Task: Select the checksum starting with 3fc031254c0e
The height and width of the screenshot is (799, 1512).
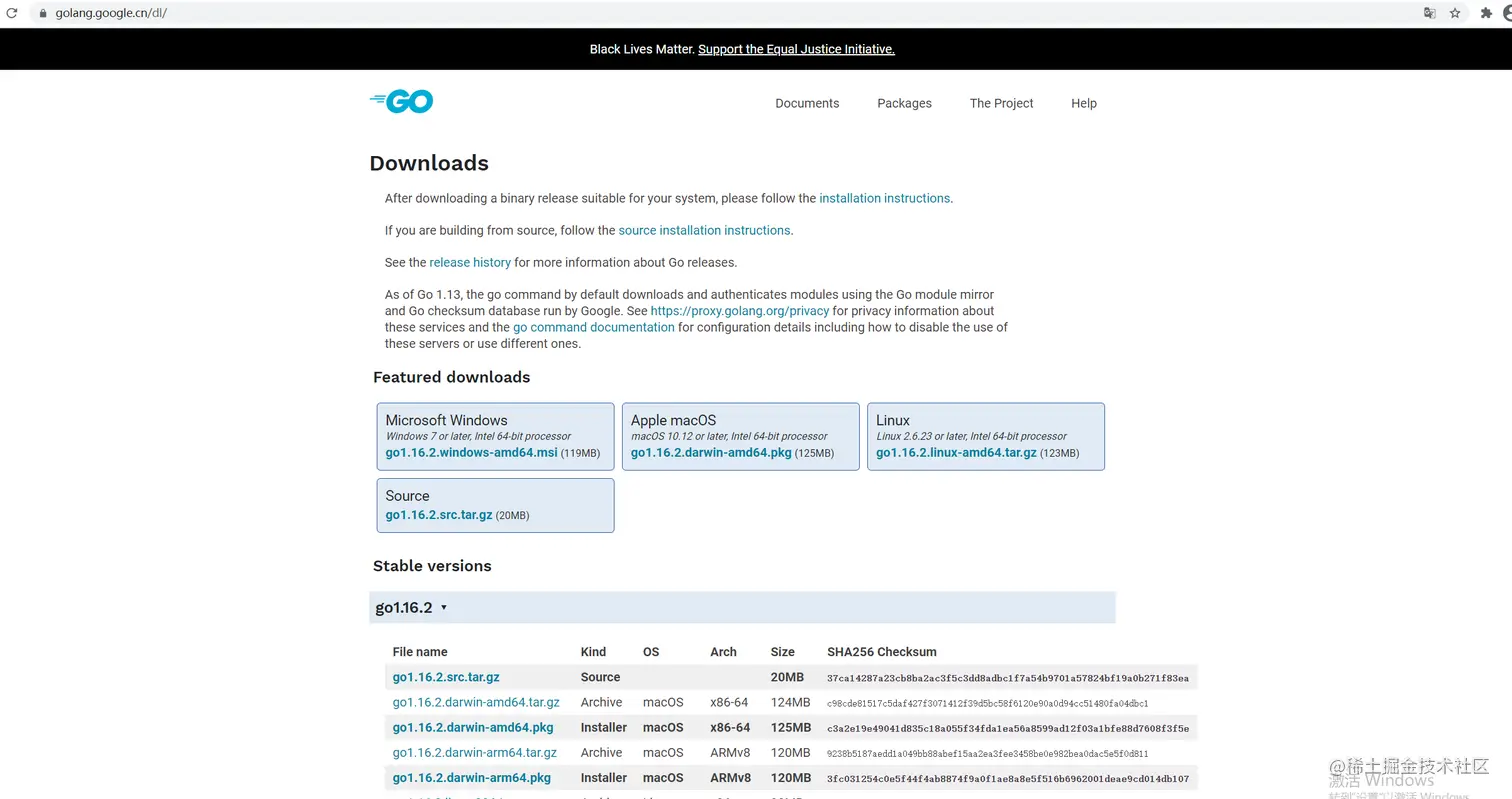Action: [1008, 778]
